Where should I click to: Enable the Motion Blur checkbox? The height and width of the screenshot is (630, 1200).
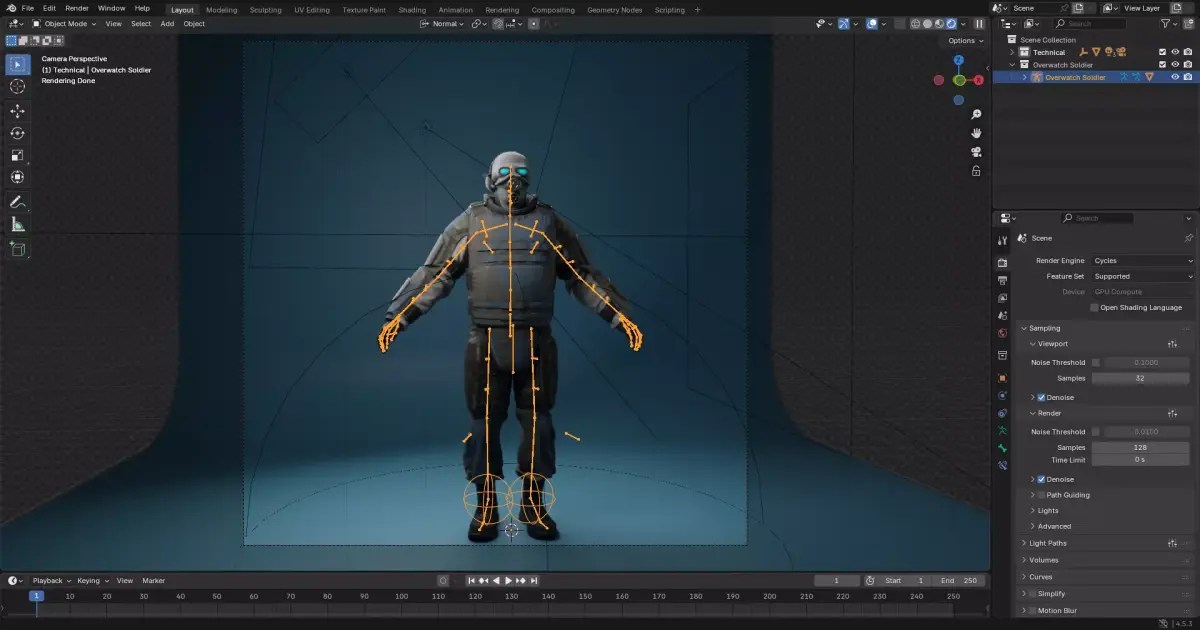[1032, 610]
